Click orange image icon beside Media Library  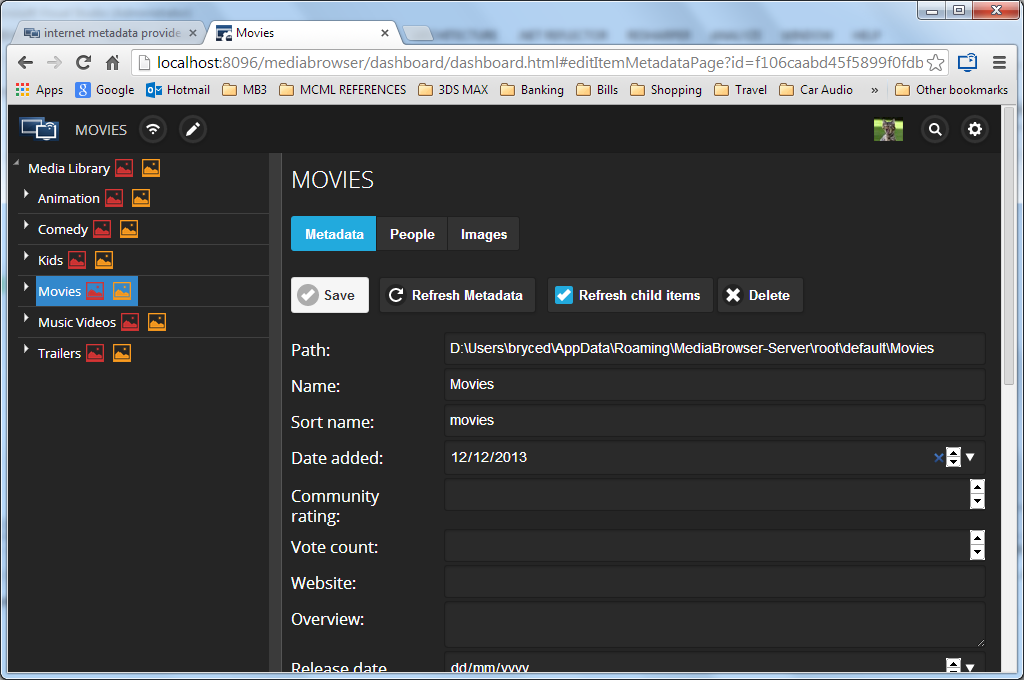click(x=151, y=168)
